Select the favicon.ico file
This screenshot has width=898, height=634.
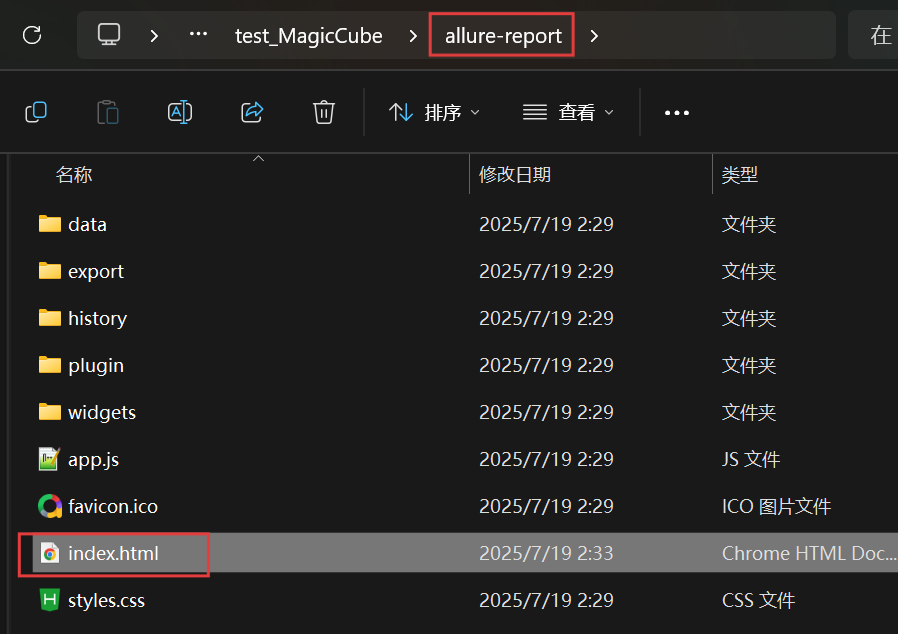coord(112,506)
